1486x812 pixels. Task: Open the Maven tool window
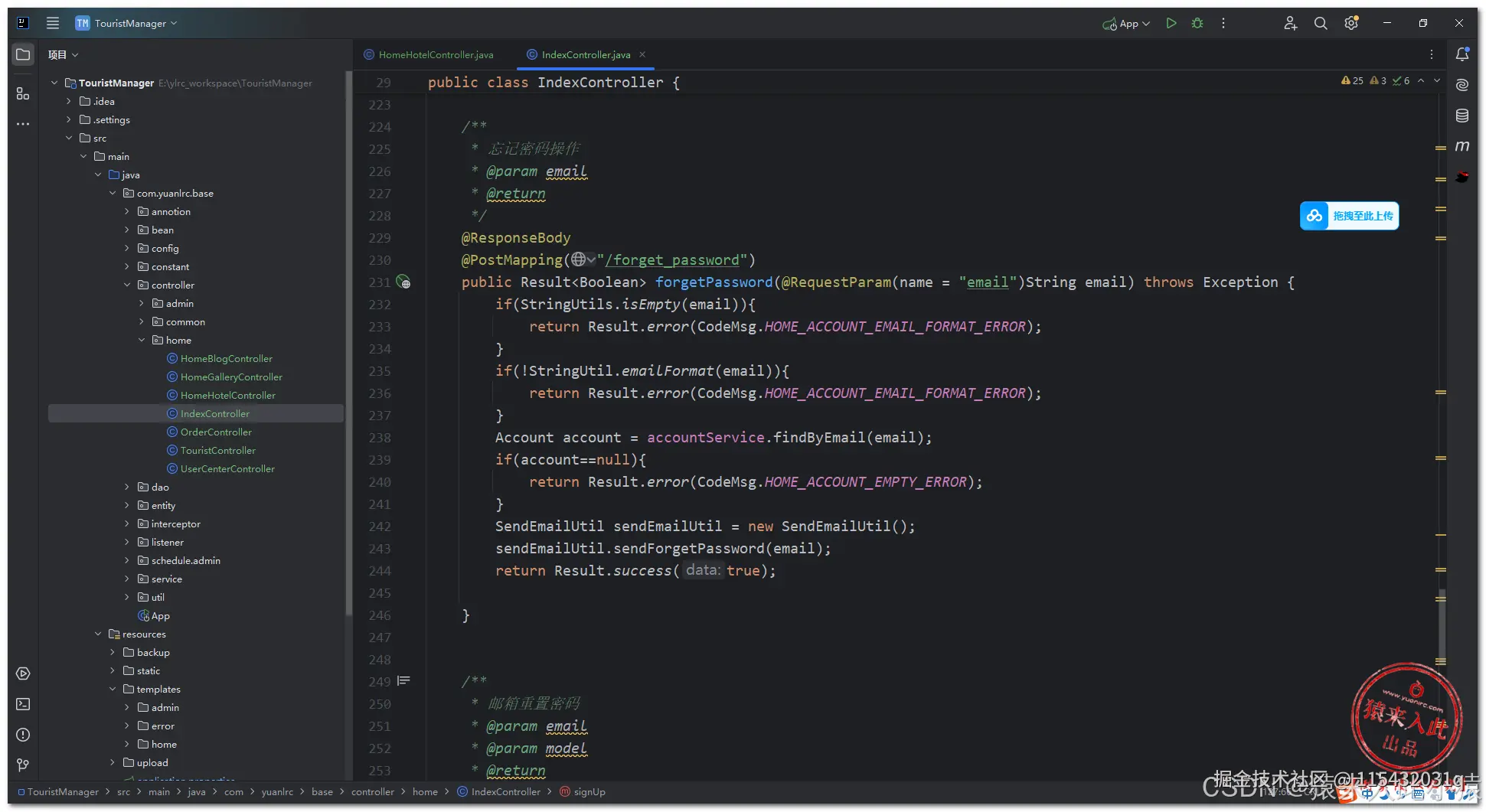click(x=1462, y=146)
